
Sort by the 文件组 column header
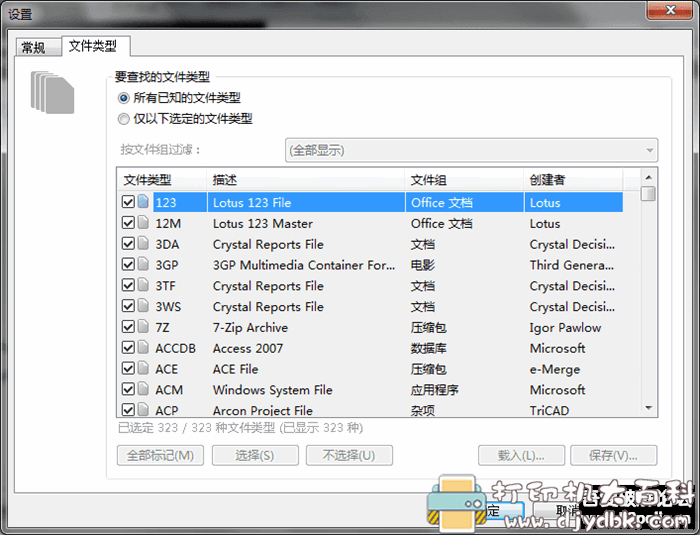click(464, 180)
